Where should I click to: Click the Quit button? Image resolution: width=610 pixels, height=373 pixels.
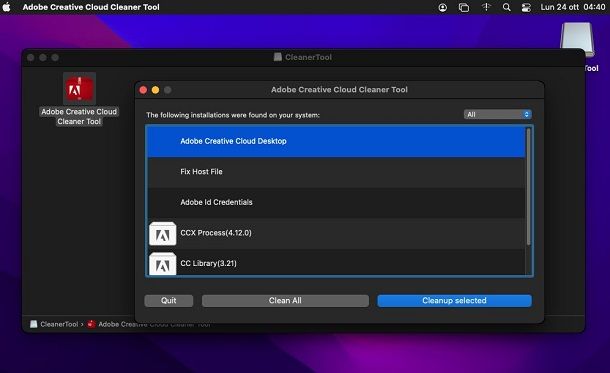coord(168,301)
